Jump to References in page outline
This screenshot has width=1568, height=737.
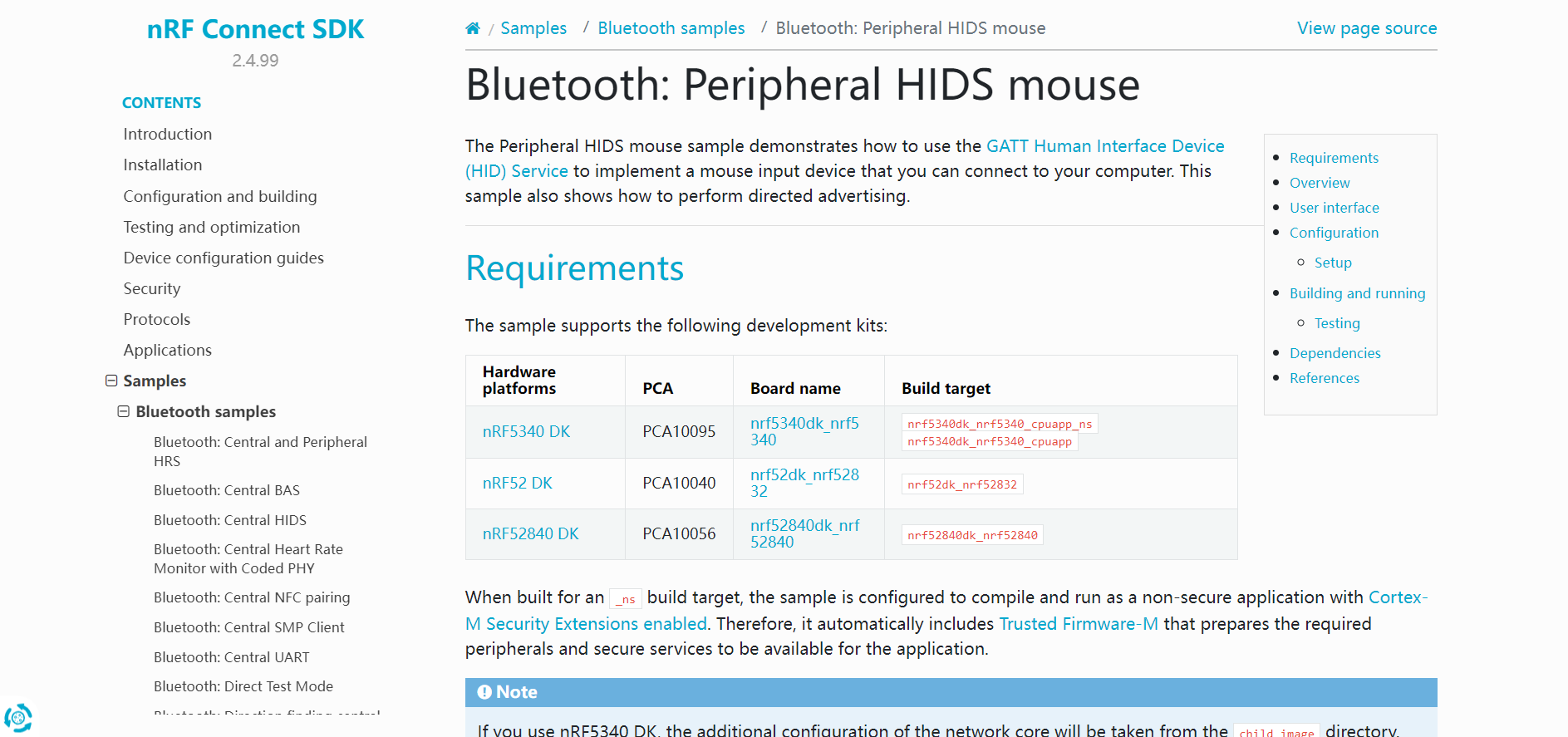click(1325, 378)
